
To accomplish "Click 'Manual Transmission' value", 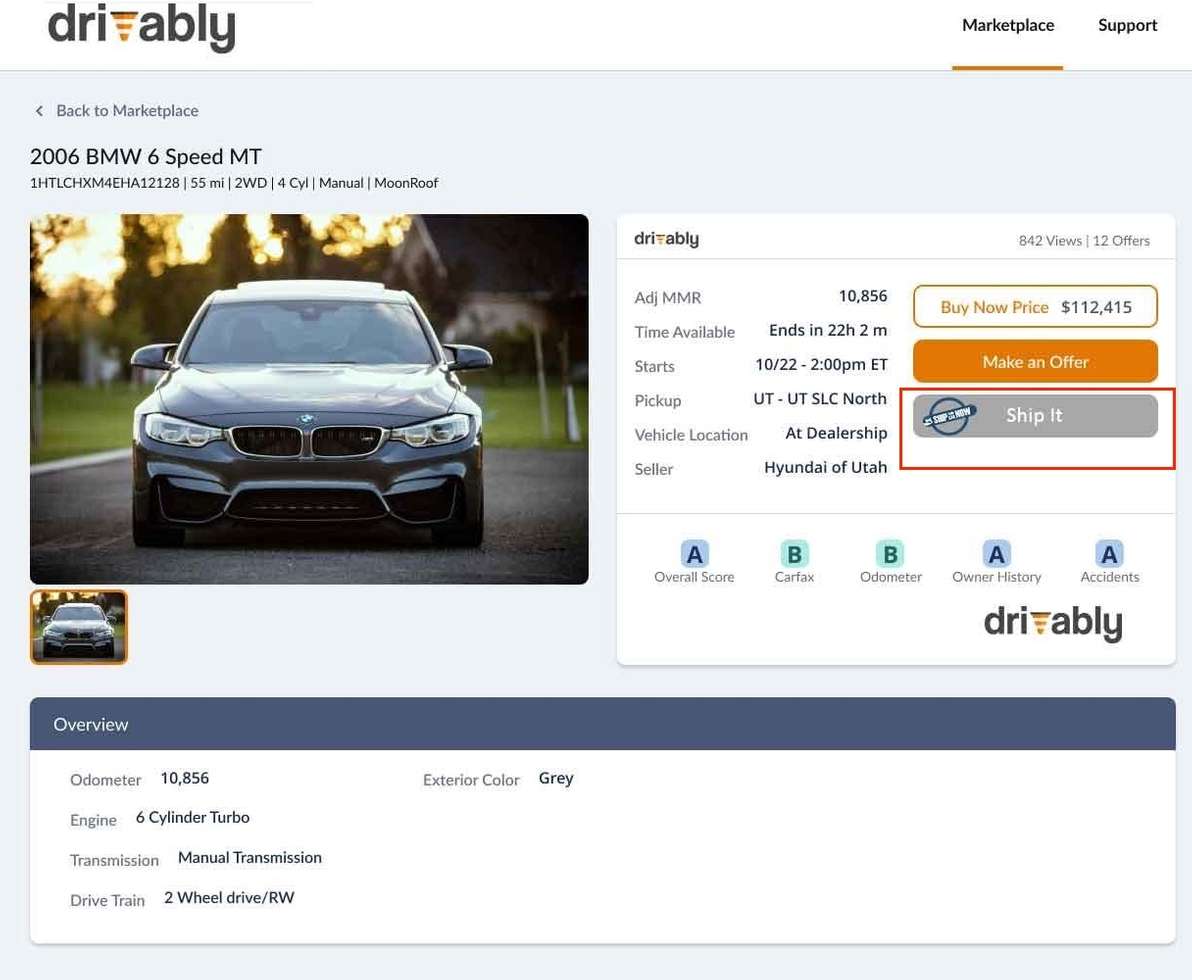I will (x=250, y=858).
